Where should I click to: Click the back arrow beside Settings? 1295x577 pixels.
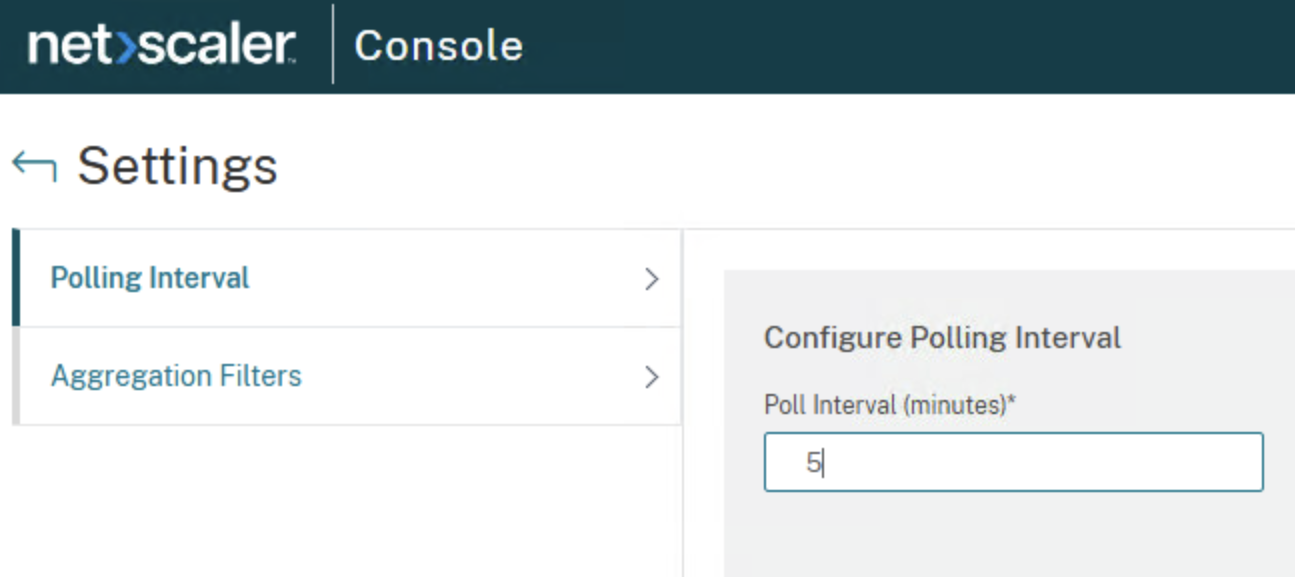pos(34,166)
